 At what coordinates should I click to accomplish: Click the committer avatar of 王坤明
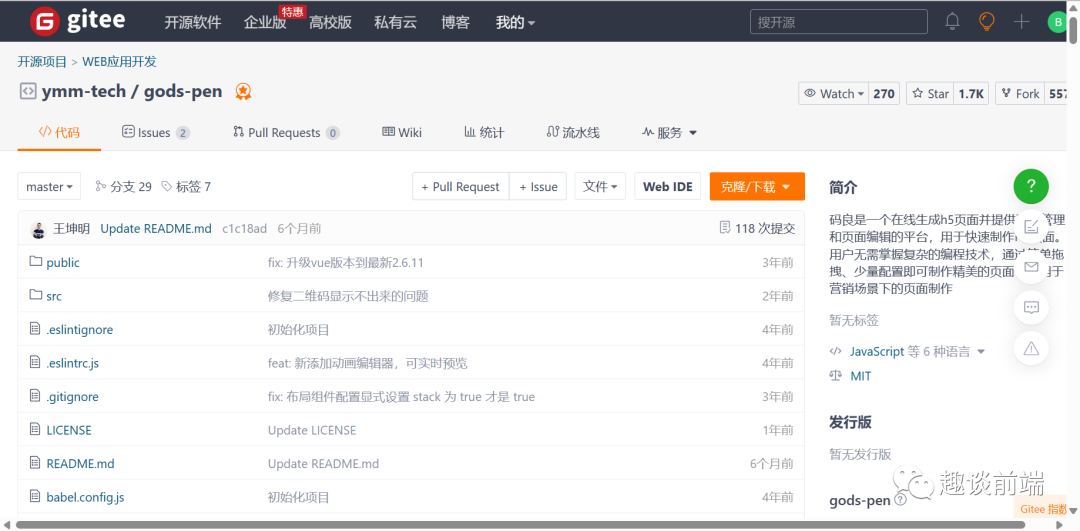click(x=39, y=229)
